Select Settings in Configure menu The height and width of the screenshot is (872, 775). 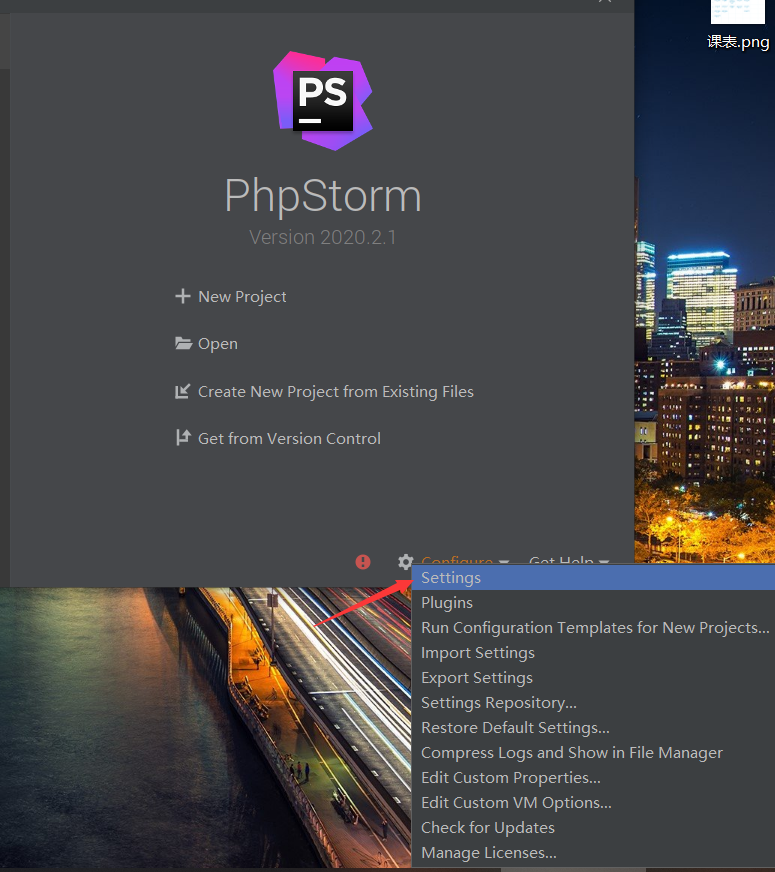tap(593, 578)
